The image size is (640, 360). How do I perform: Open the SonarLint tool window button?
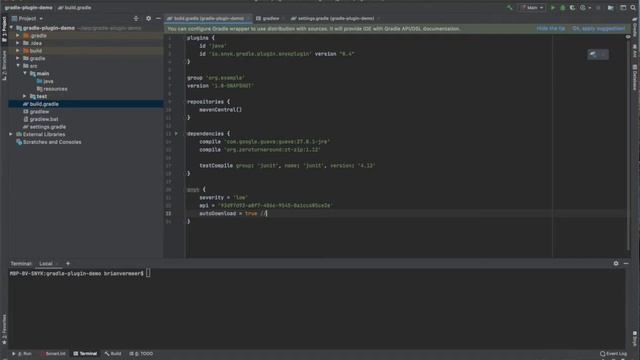pyautogui.click(x=53, y=354)
